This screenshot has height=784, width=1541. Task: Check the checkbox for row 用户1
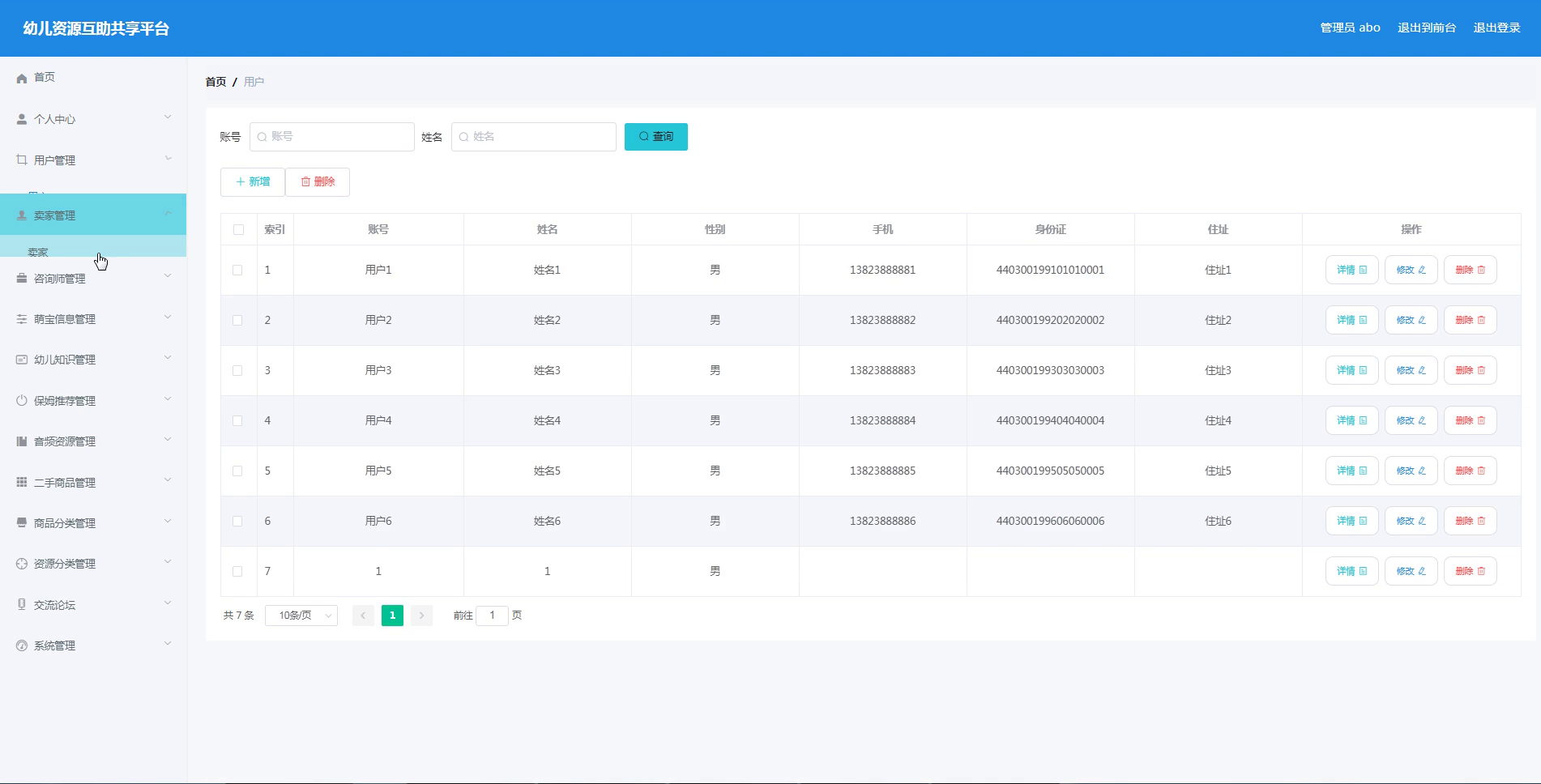(x=237, y=271)
